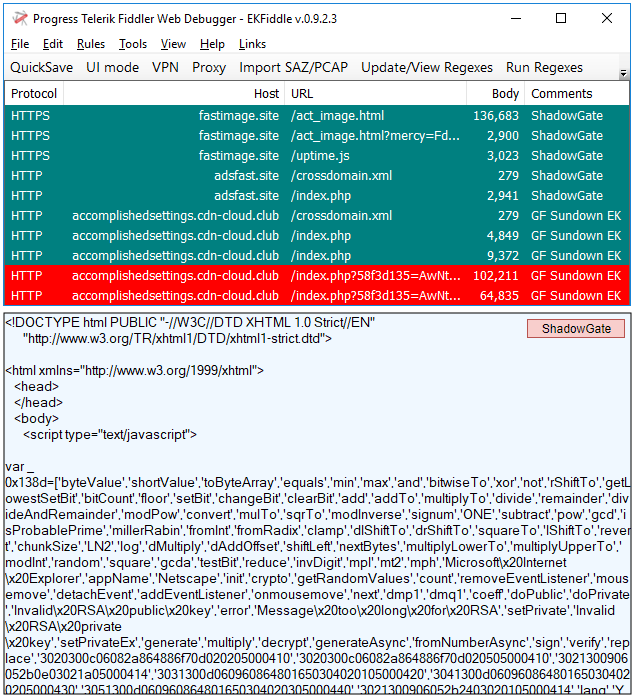Click the VPN toolbar button
The height and width of the screenshot is (698, 633).
(x=166, y=68)
